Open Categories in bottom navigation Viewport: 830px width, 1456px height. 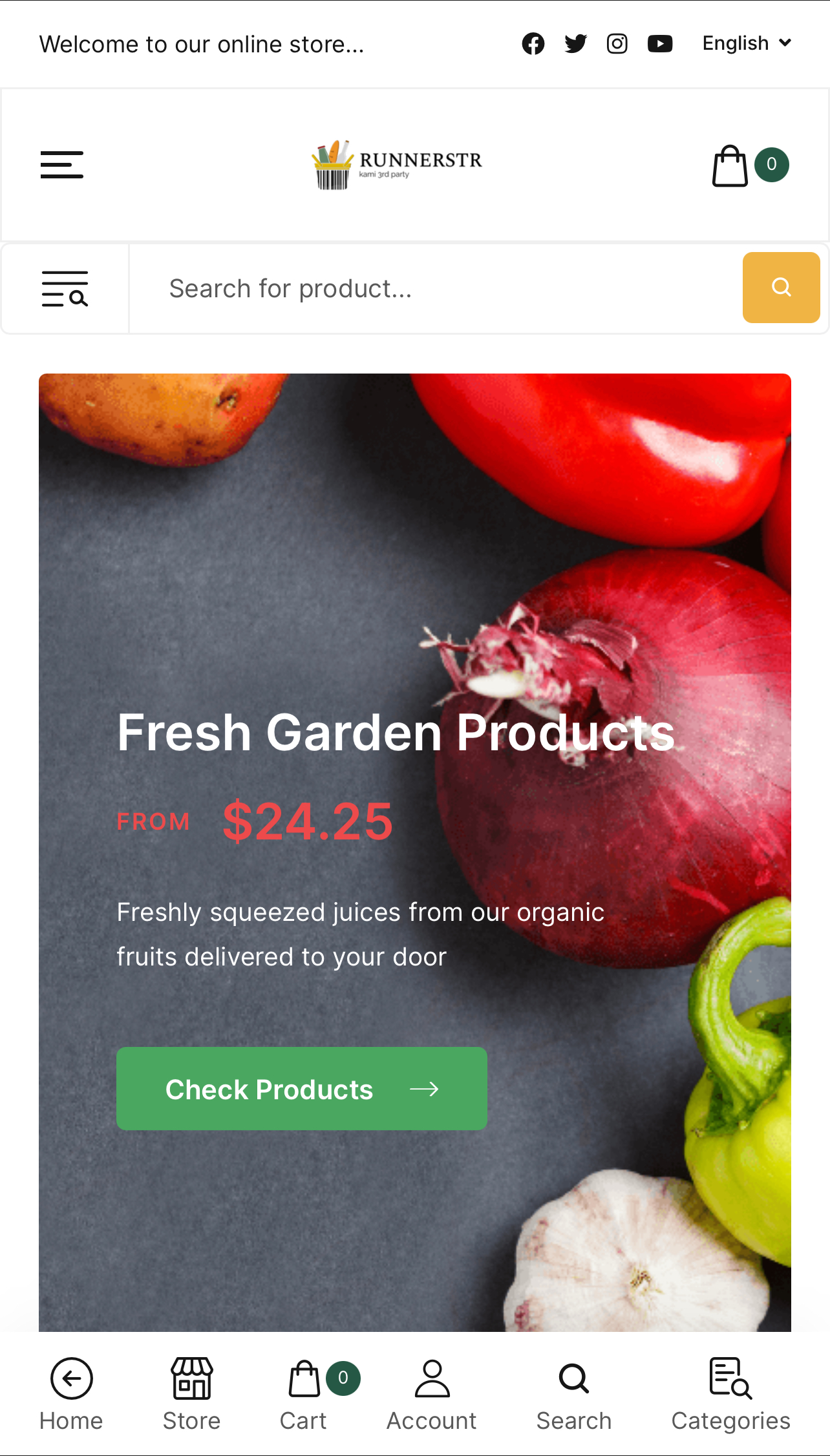coord(731,1394)
